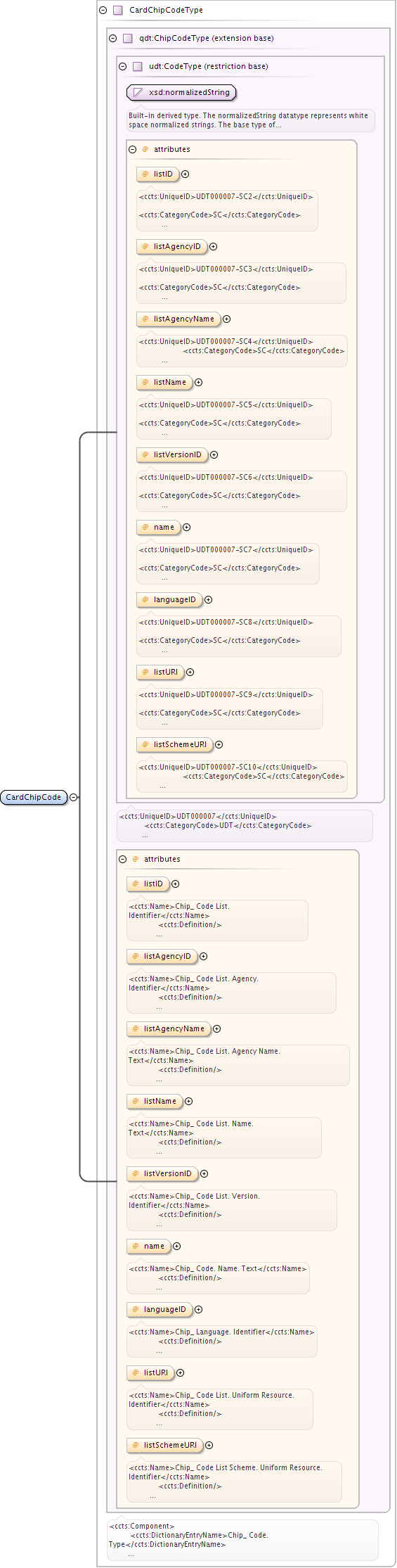
Task: Expand the first listAgencyID plus icon
Action: (x=214, y=247)
